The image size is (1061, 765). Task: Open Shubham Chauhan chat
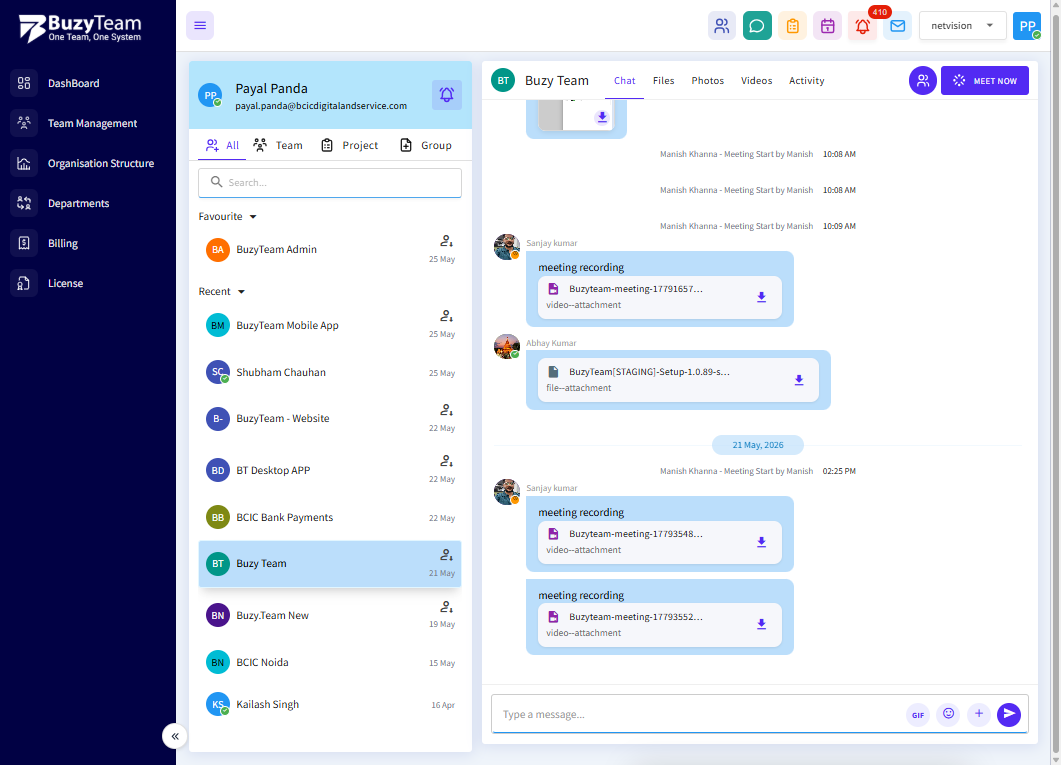(x=330, y=372)
